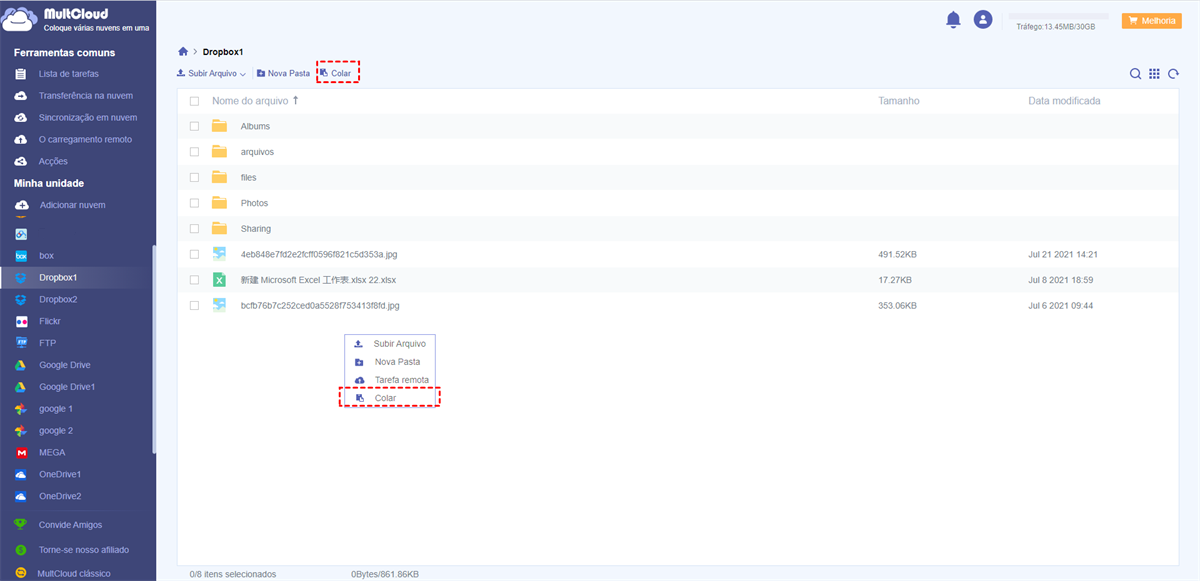1200x581 pixels.
Task: Click the Google Drive1 icon
Action: 20,387
